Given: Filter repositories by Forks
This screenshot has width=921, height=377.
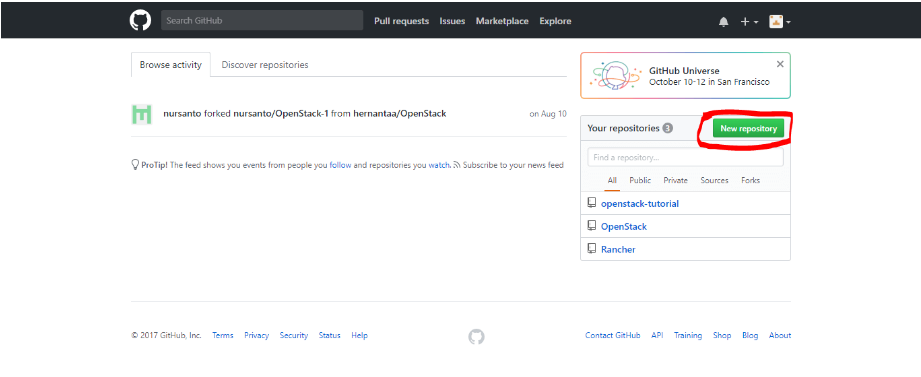Looking at the screenshot, I should 751,181.
